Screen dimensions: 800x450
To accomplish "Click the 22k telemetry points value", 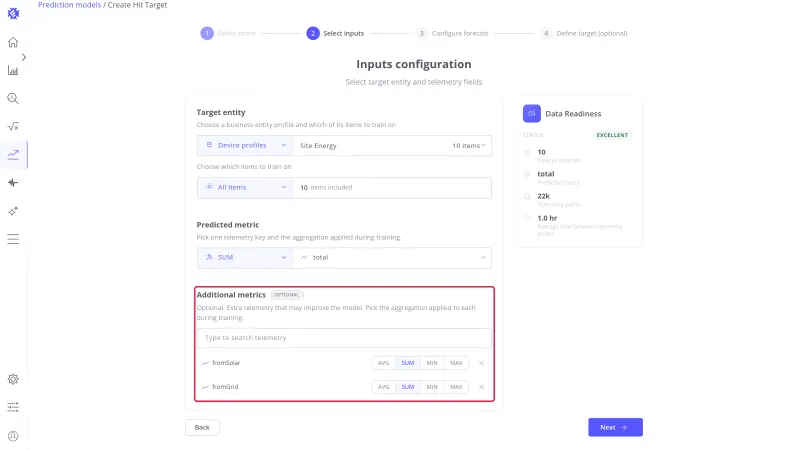I will click(543, 196).
